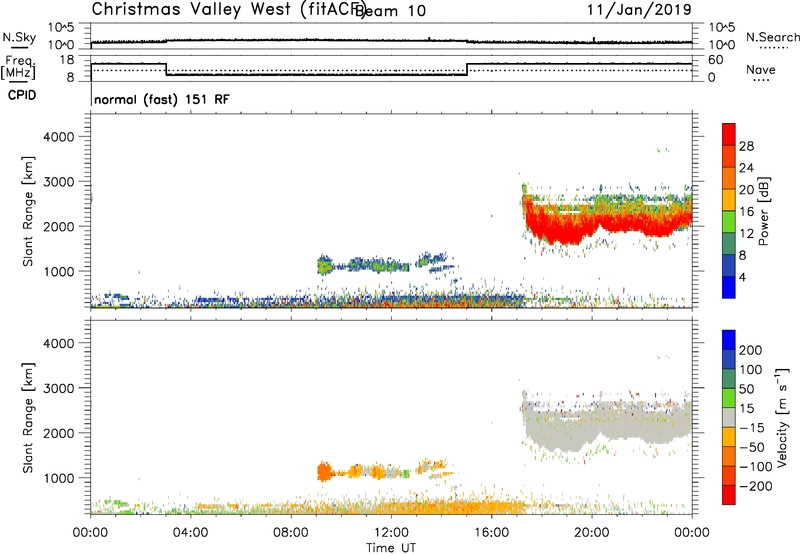Click the 'Time UT' axis label
Viewport: 800px width, 554px height.
[x=391, y=548]
